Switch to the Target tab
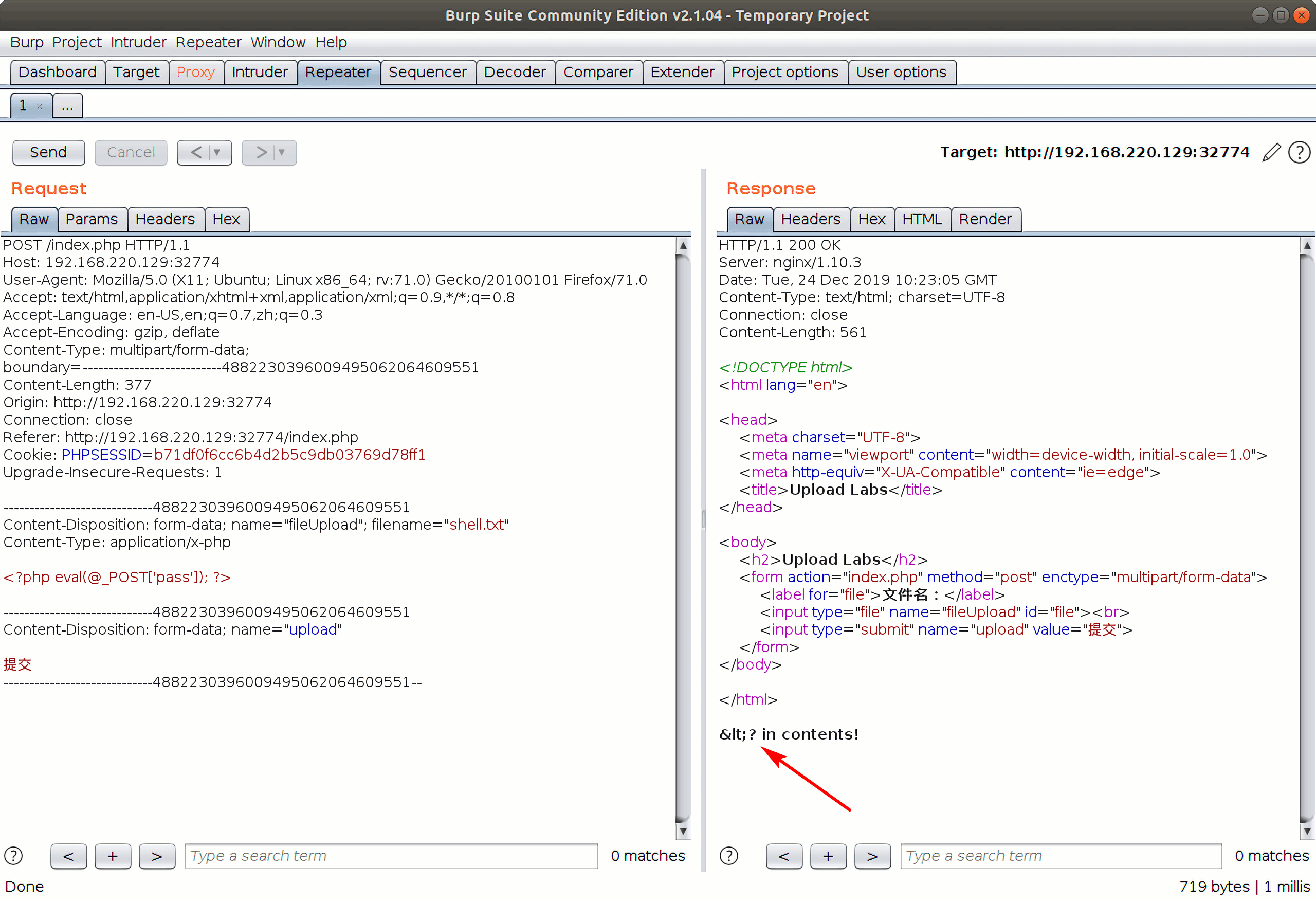Screen dimensions: 1316x901 click(136, 73)
